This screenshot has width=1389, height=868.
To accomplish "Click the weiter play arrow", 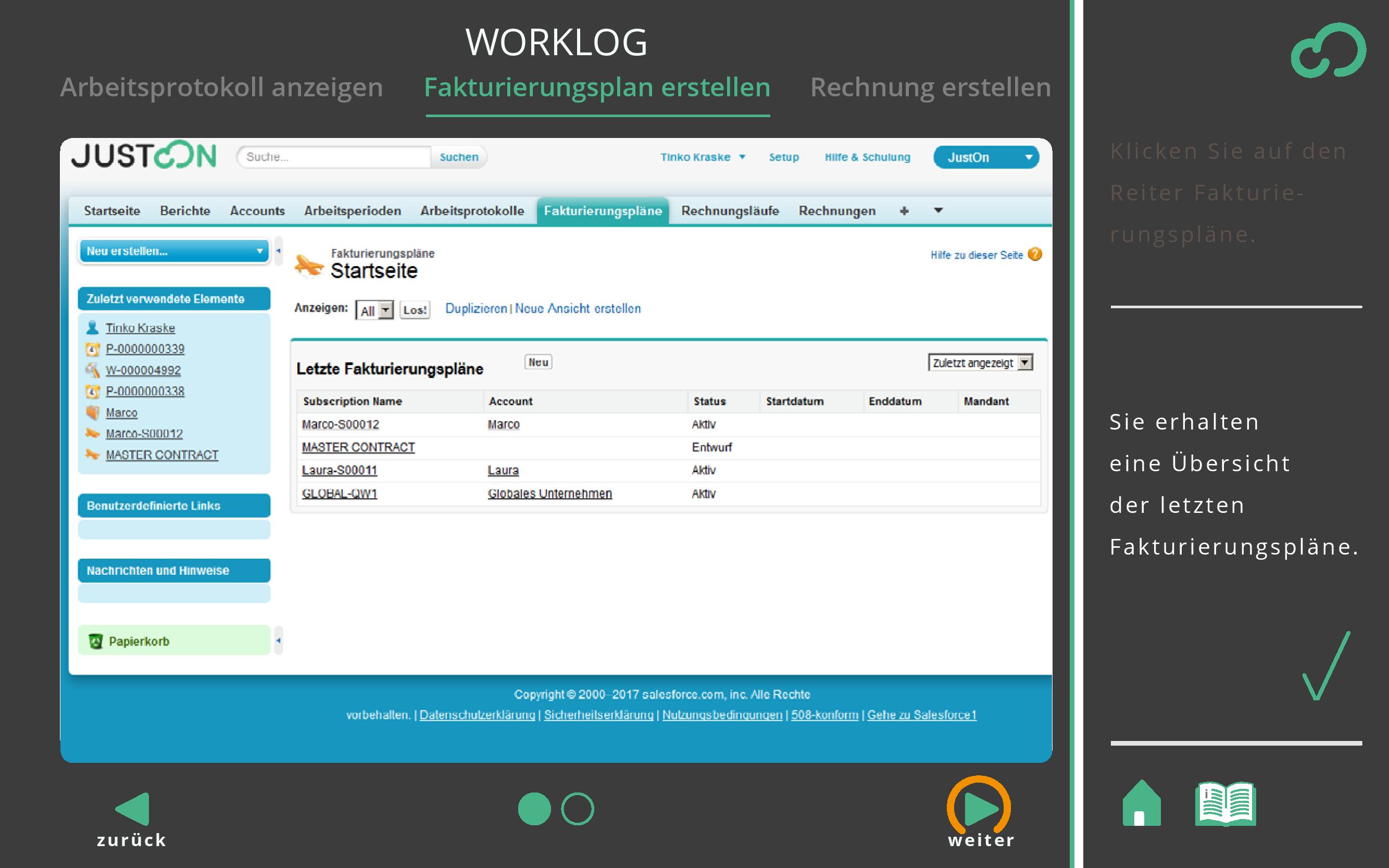I will (x=980, y=808).
